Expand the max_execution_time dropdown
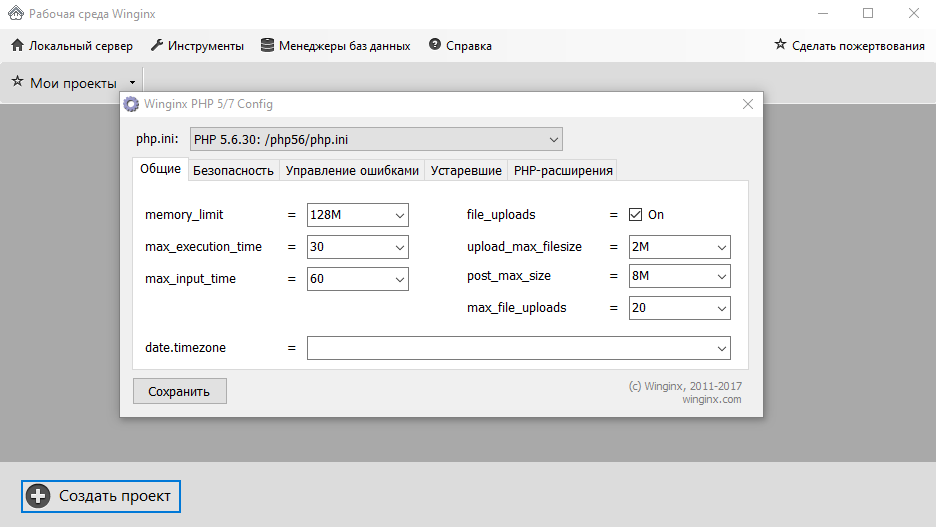Viewport: 936px width, 527px height. [399, 247]
